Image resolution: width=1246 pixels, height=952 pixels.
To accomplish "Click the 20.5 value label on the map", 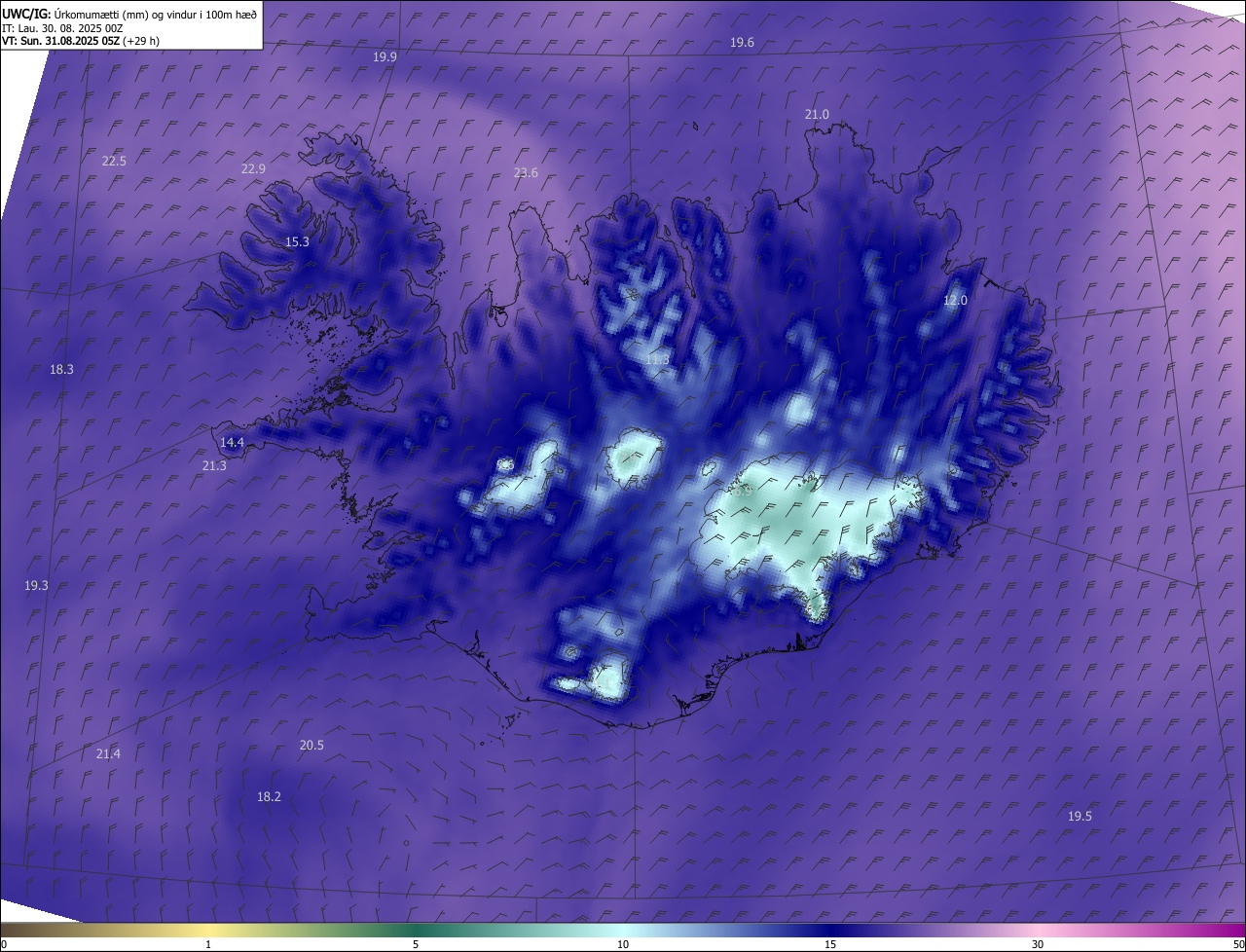I will pos(311,745).
